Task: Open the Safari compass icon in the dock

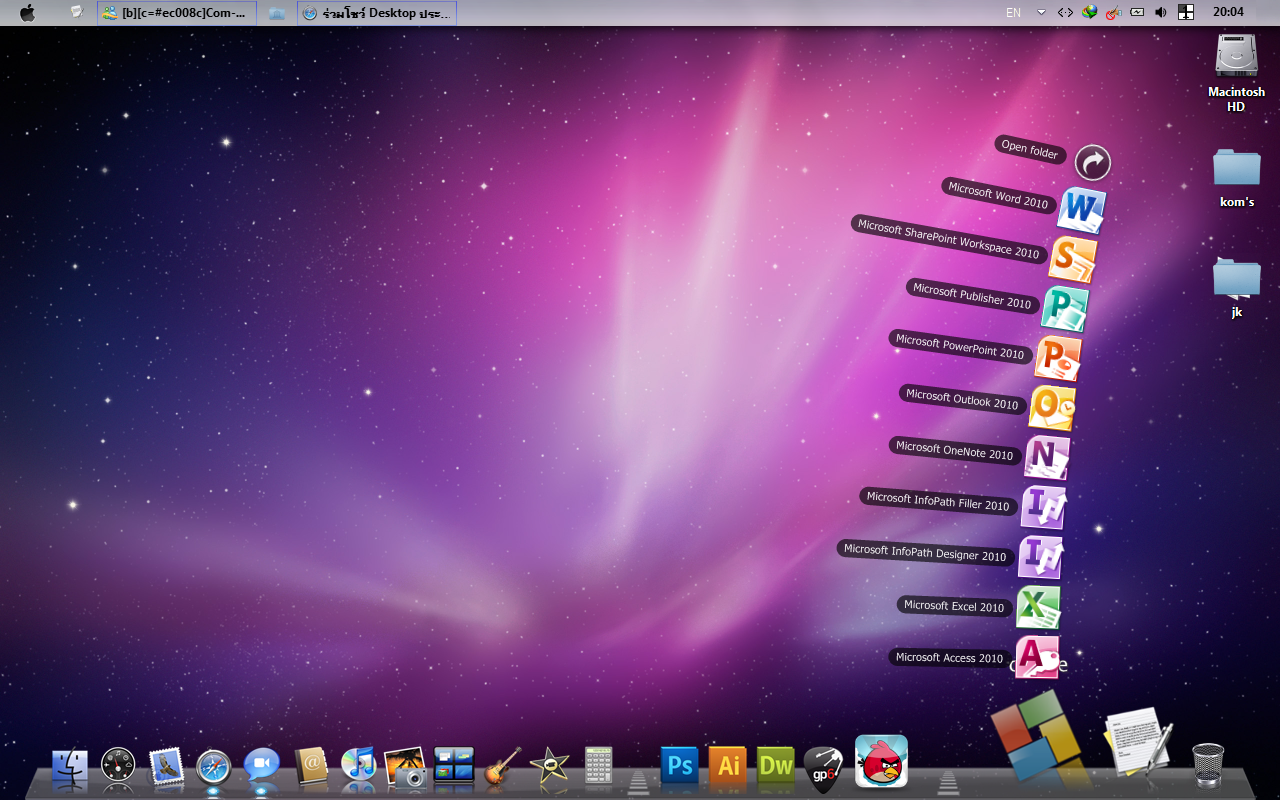Action: coord(214,767)
